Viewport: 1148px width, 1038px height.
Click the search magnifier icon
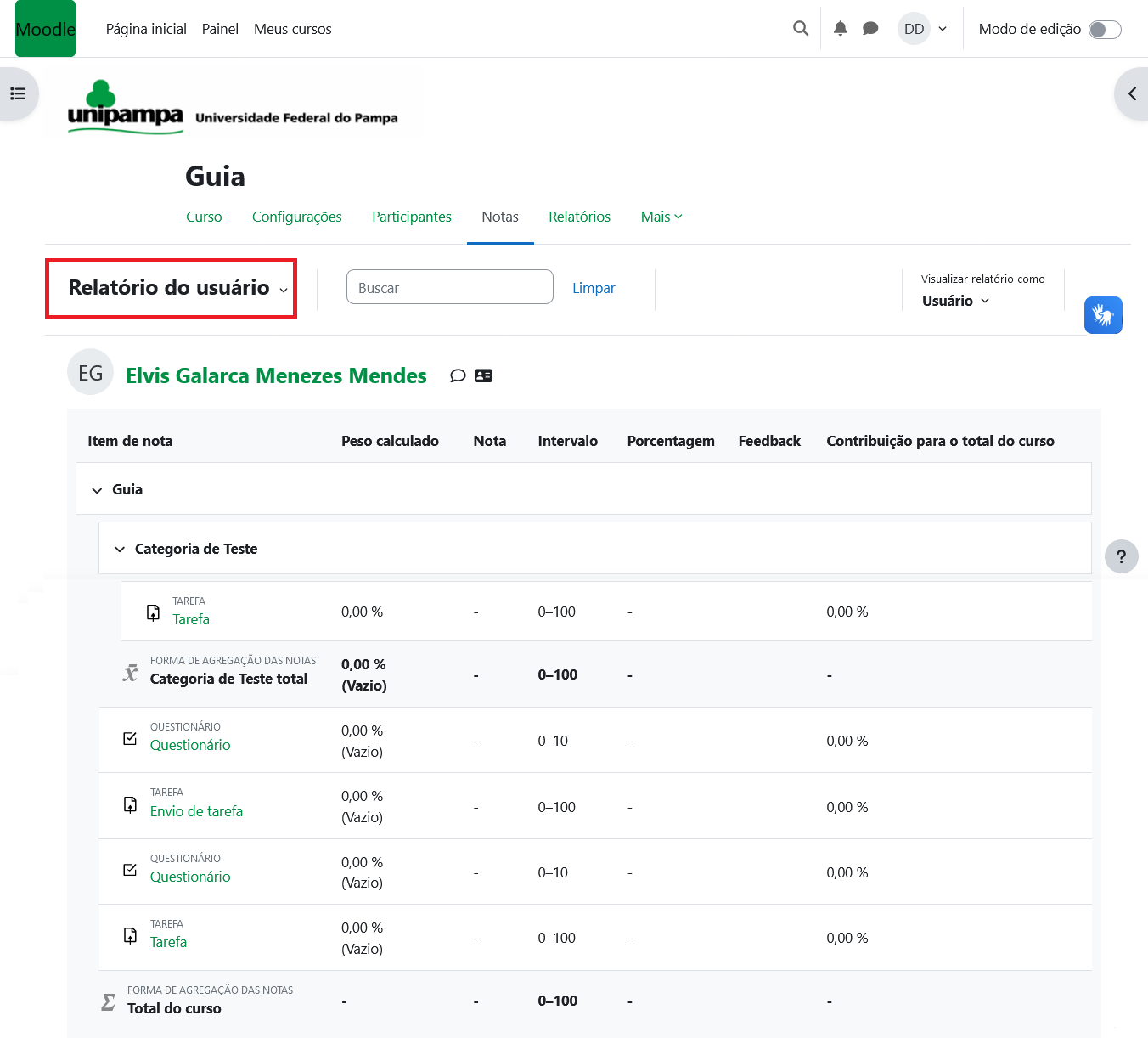800,29
